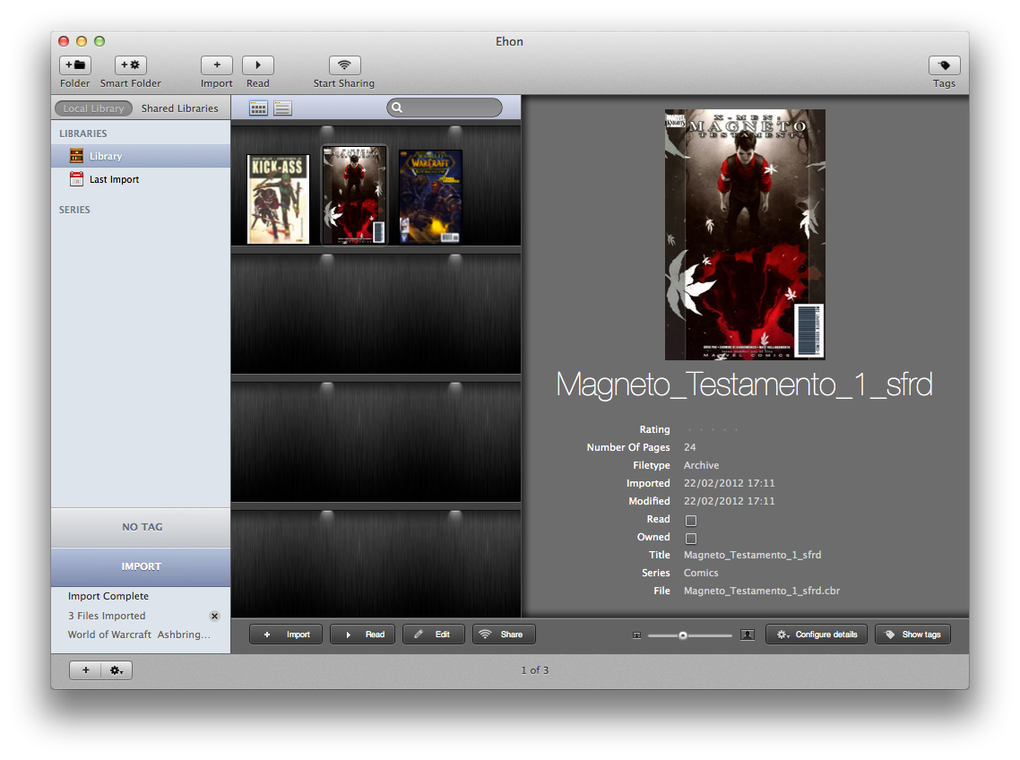
Task: Click the World of Warcraft Ashbring… import entry
Action: pyautogui.click(x=139, y=634)
